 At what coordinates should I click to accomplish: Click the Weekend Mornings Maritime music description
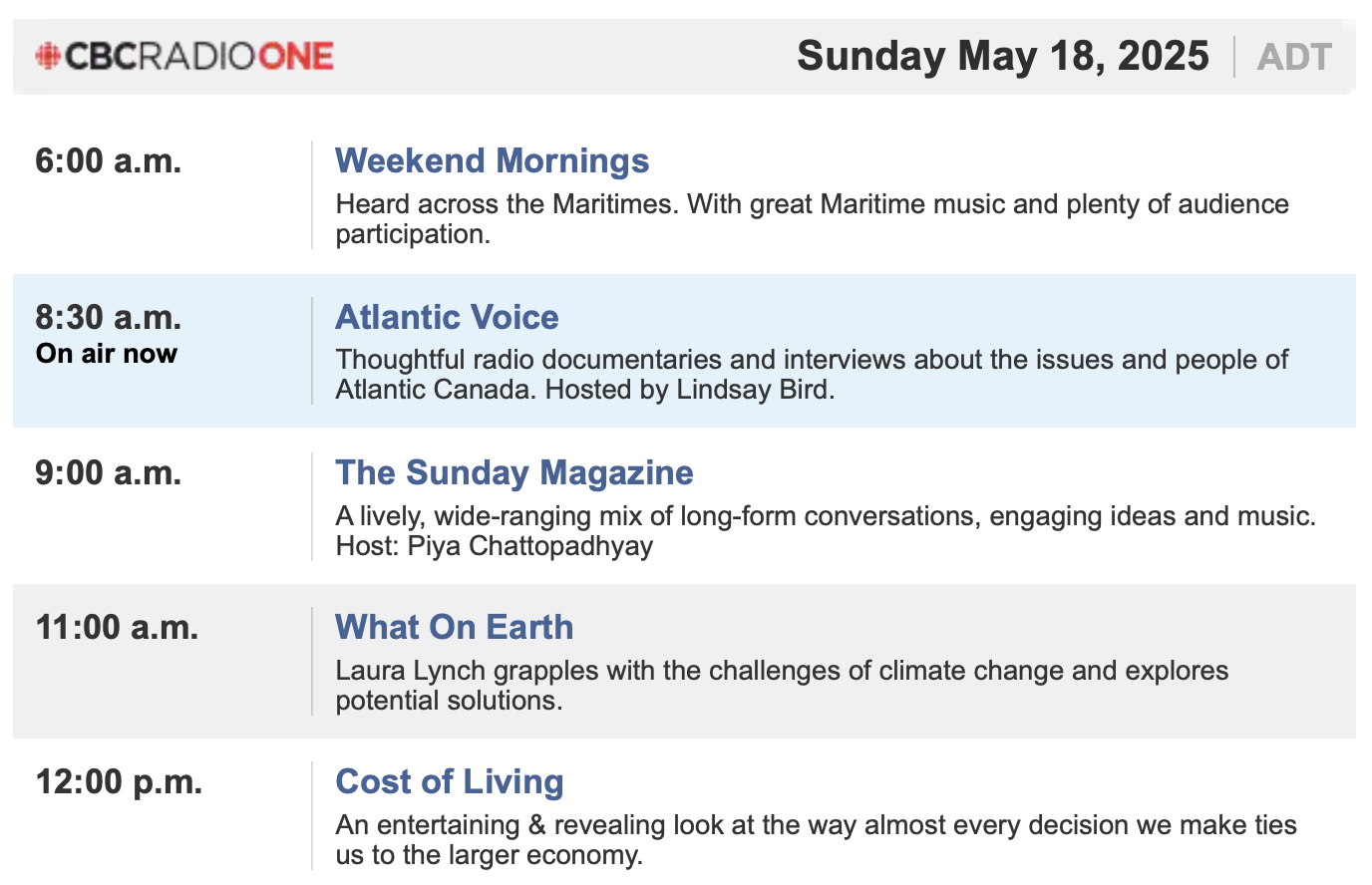pos(812,219)
